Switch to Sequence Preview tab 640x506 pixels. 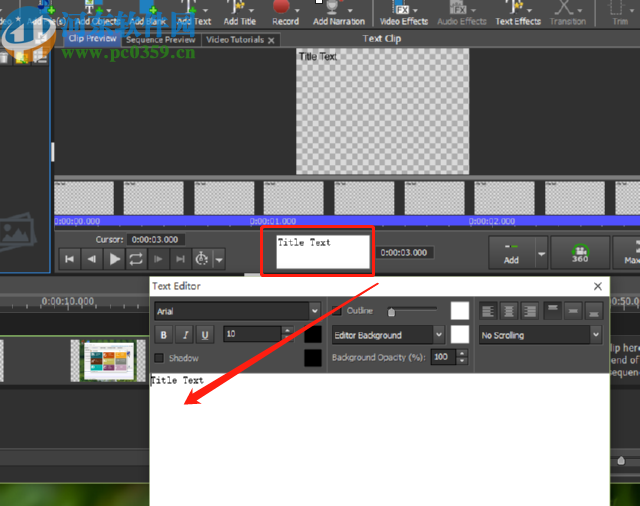click(x=160, y=40)
